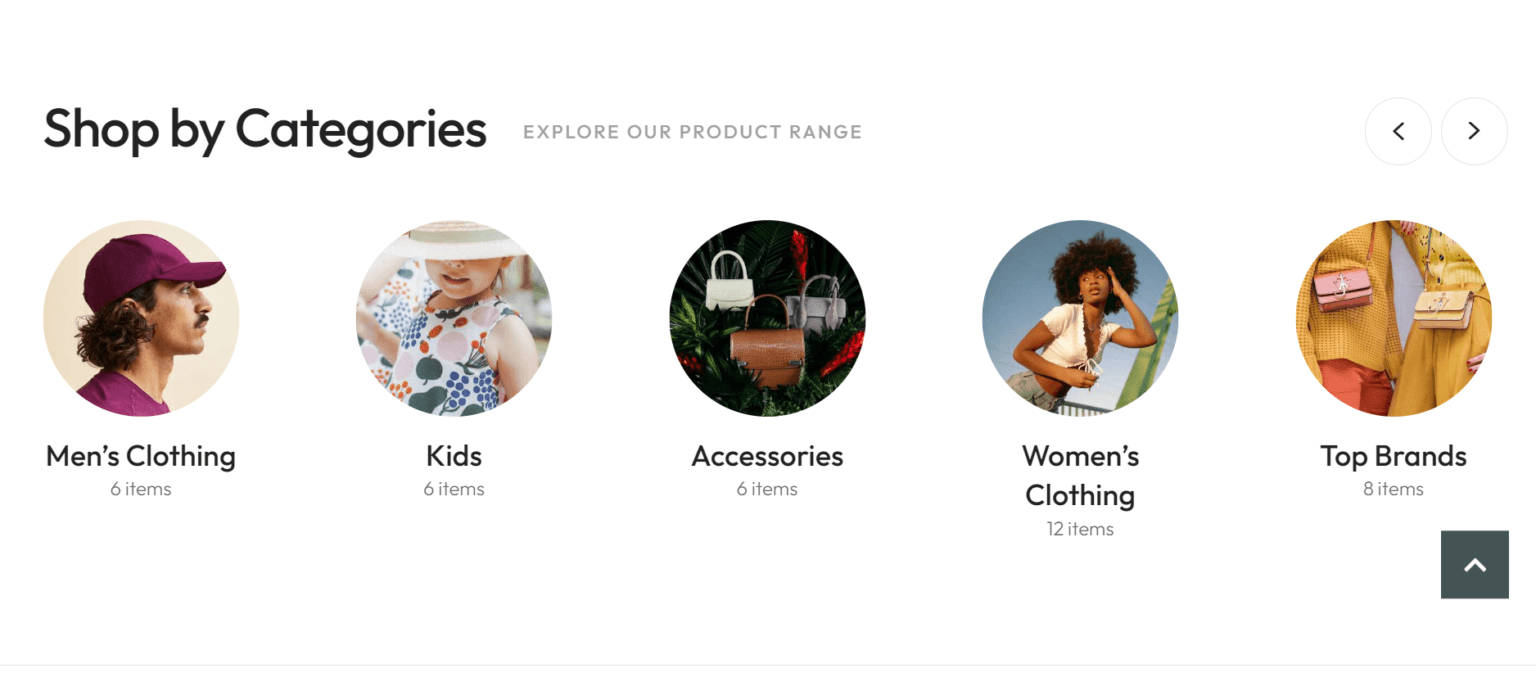Click the 6 items count under Kids
The width and height of the screenshot is (1536, 695).
454,489
